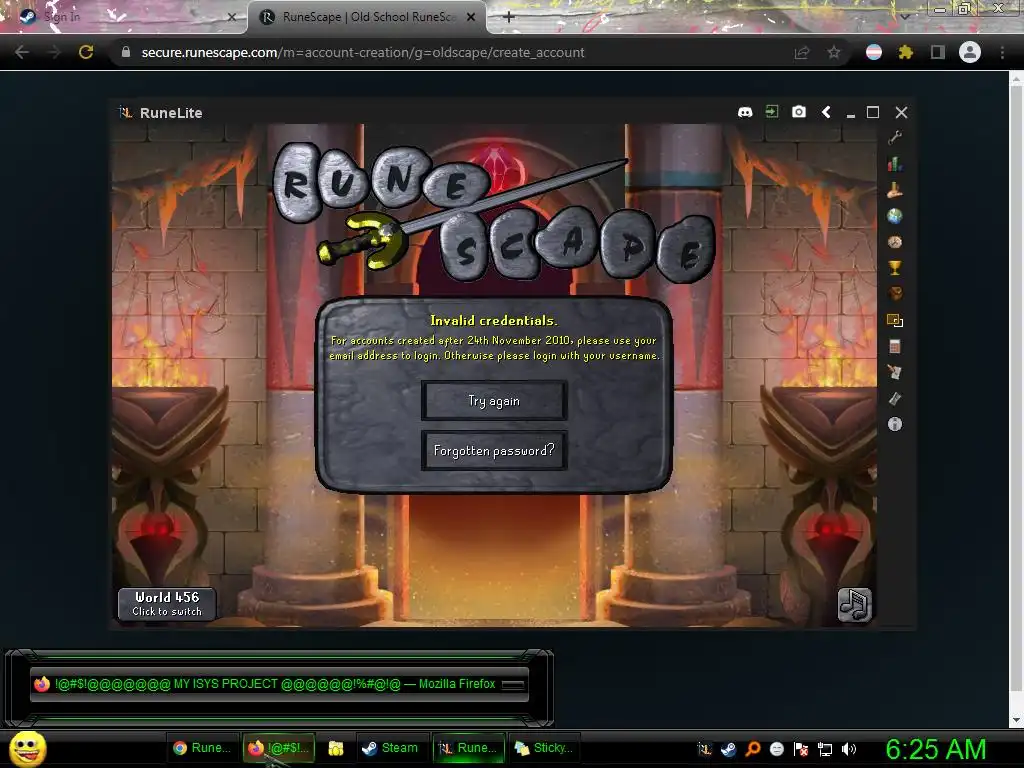Select the Firefox !@#$! taskbar item

279,748
